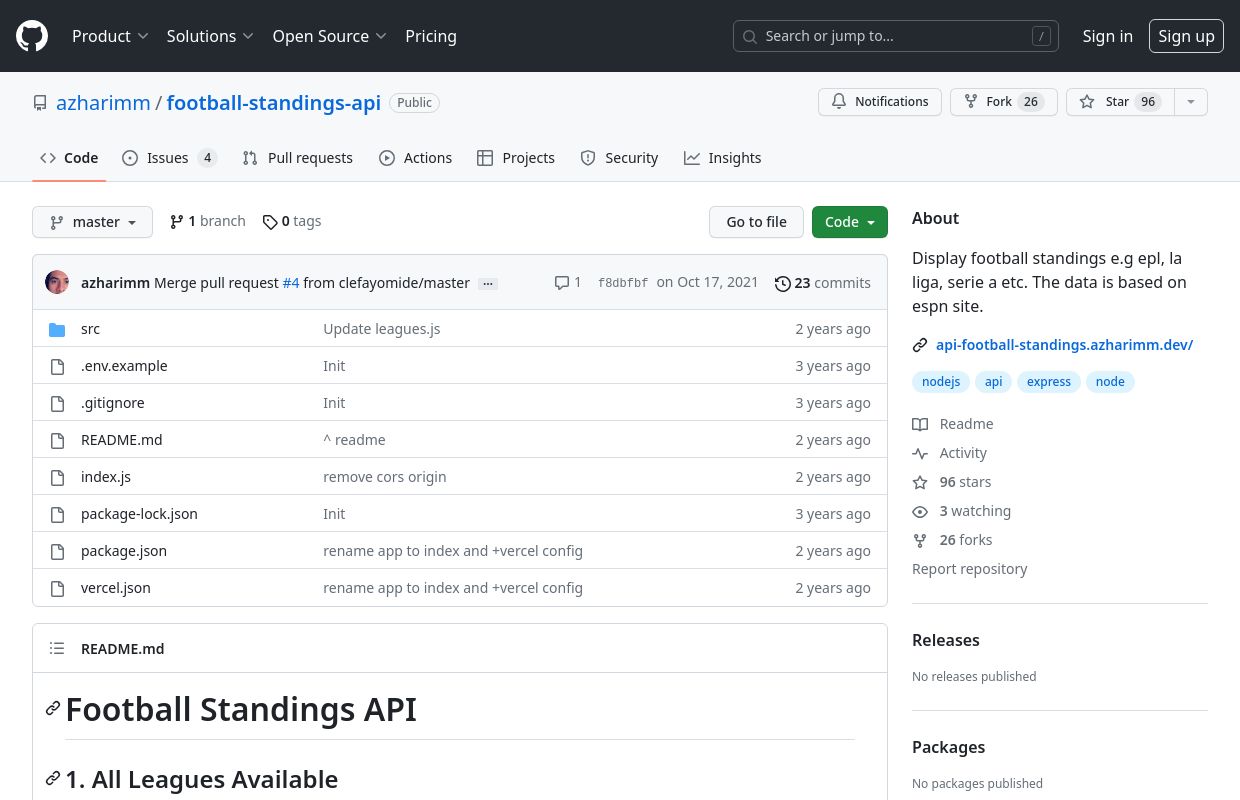Viewport: 1240px width, 800px height.
Task: Open the 'remove cors origin' commit message
Action: tap(385, 477)
